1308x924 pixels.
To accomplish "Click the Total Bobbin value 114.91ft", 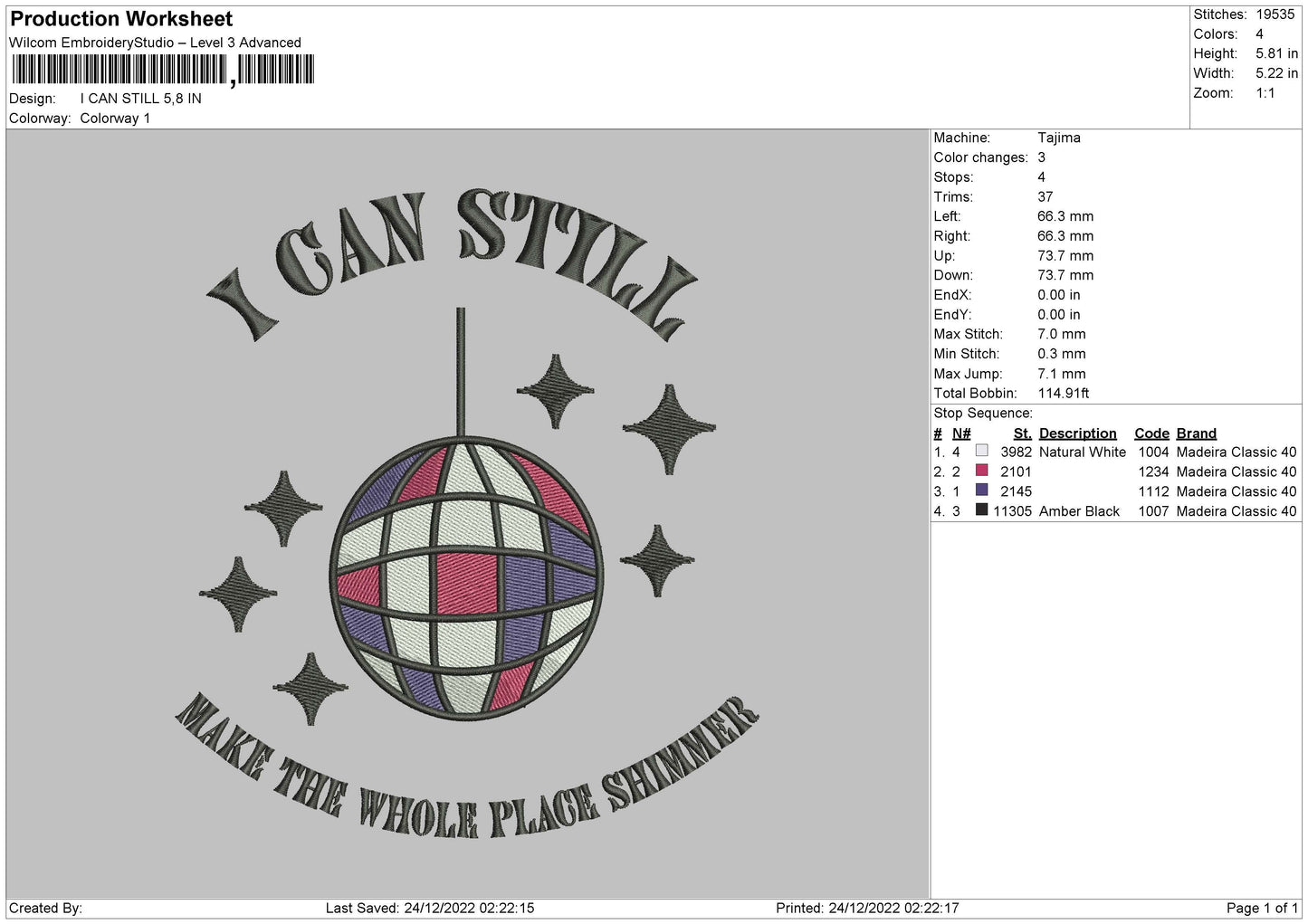I will pyautogui.click(x=1063, y=393).
